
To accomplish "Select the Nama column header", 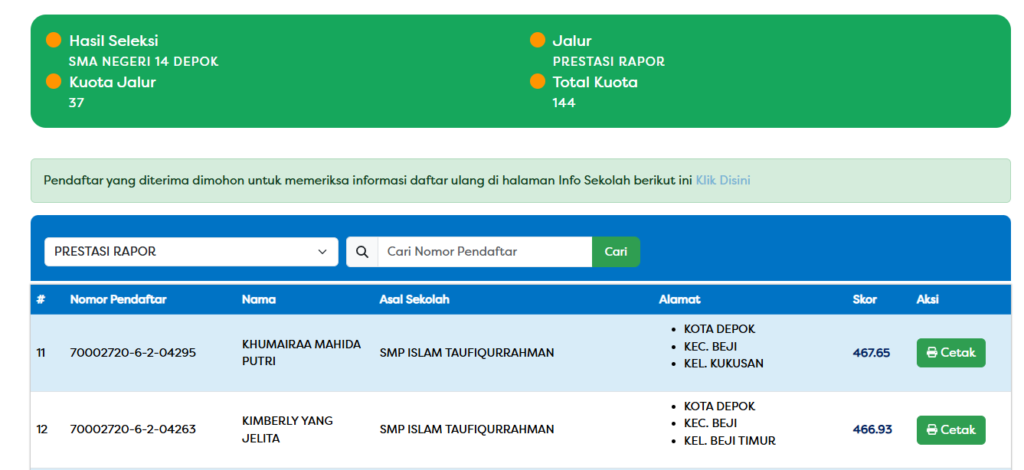I will click(x=259, y=299).
